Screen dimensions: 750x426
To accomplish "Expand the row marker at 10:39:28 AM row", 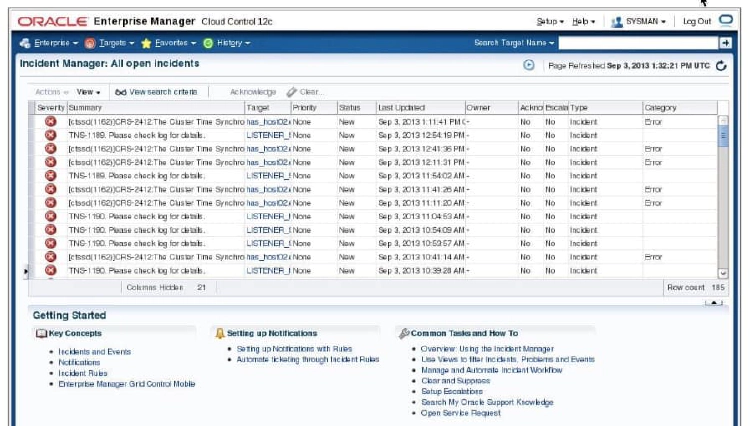I will [x=26, y=272].
